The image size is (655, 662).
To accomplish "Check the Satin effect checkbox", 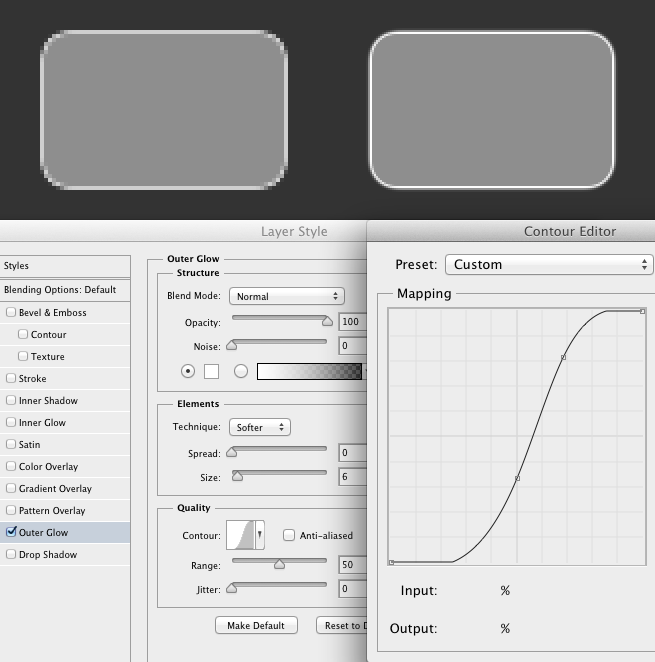I will (11, 444).
